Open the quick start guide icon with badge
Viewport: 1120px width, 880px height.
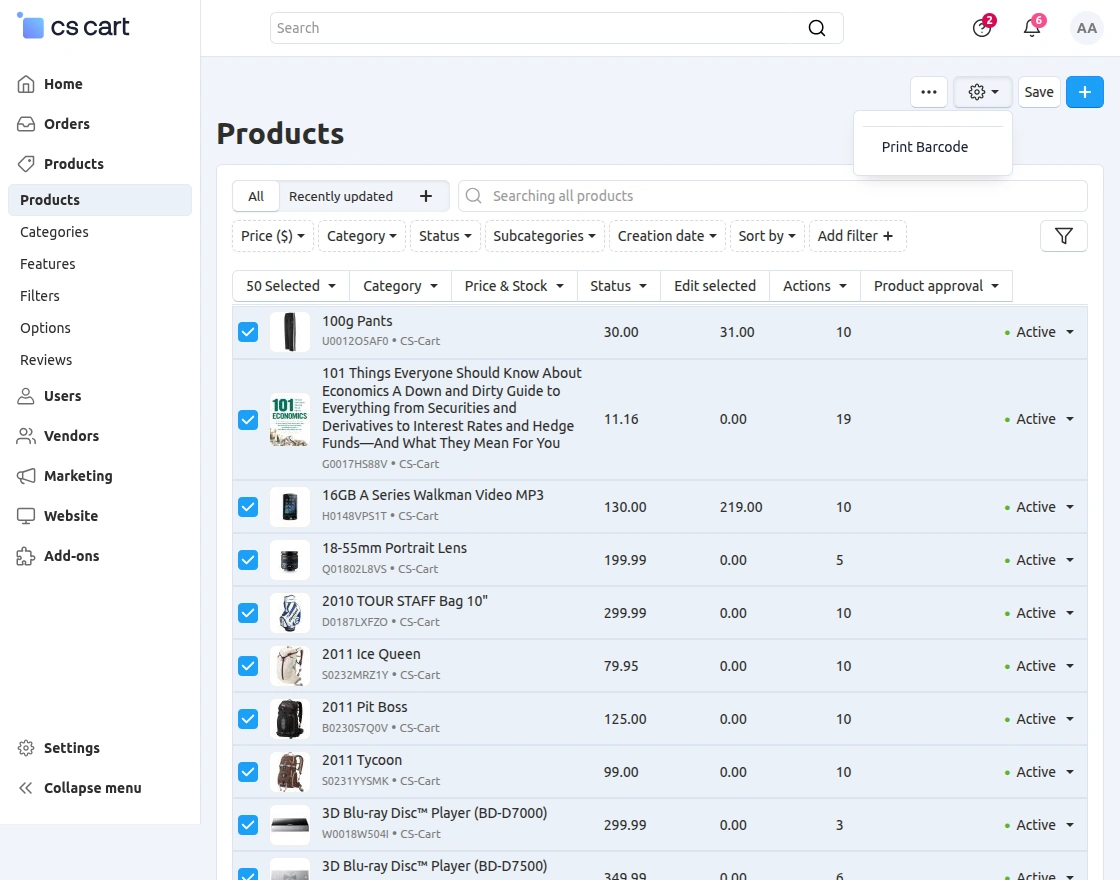point(982,28)
